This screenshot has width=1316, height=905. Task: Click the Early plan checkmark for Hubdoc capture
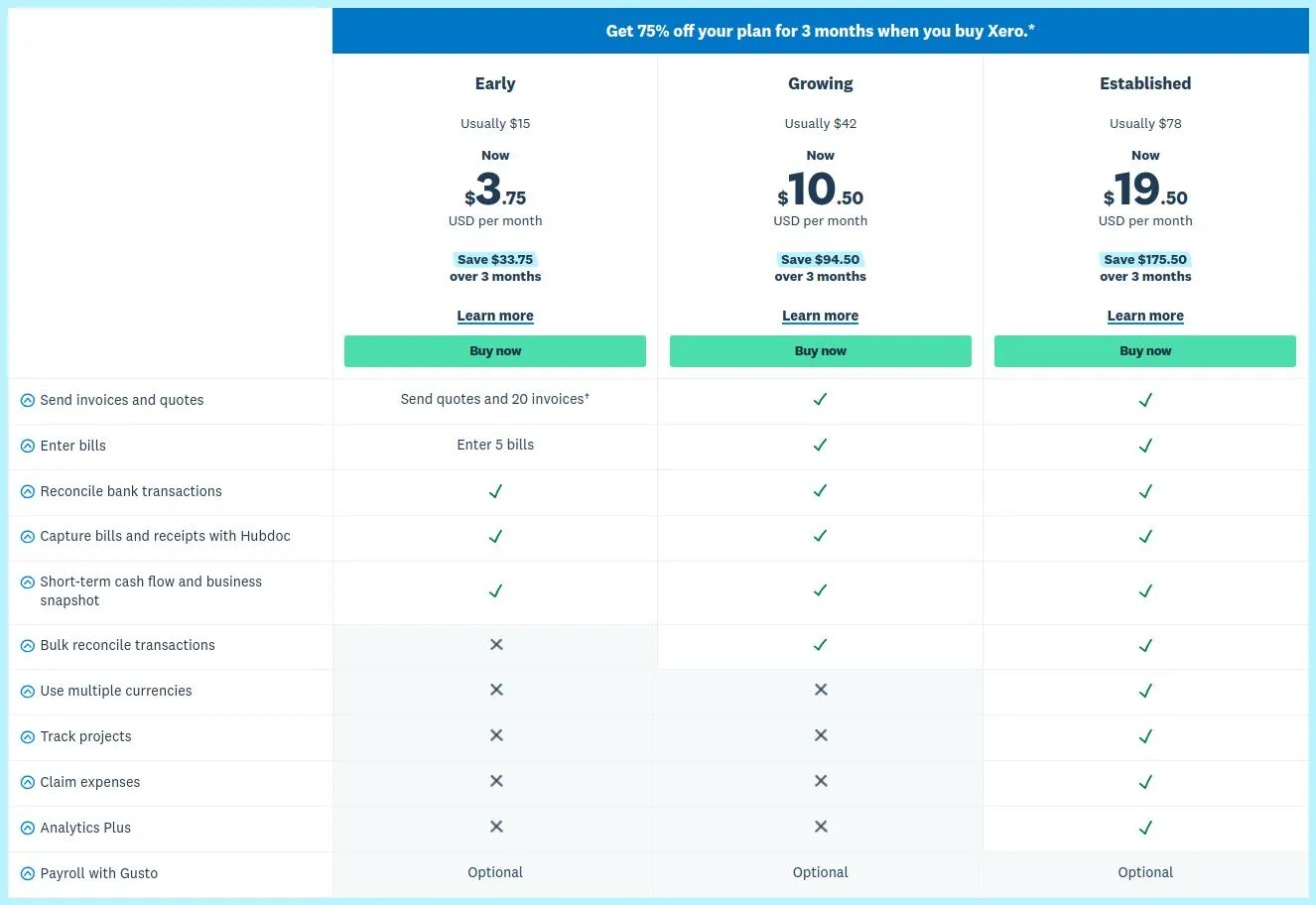pyautogui.click(x=495, y=537)
